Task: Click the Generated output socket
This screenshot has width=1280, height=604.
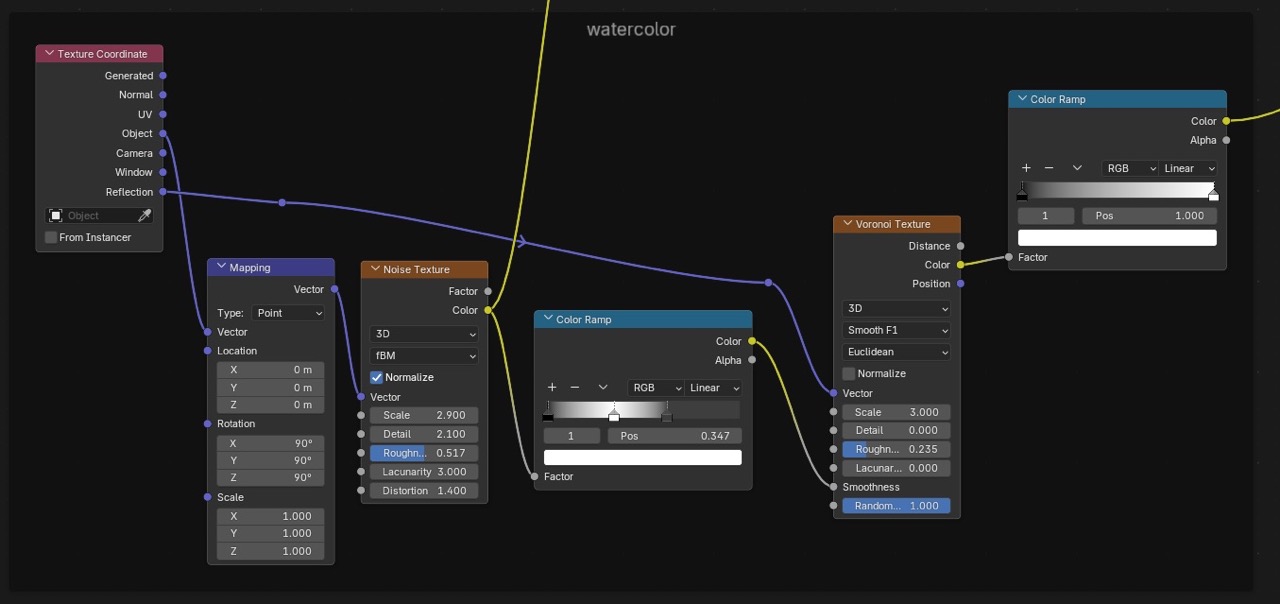Action: coord(163,76)
